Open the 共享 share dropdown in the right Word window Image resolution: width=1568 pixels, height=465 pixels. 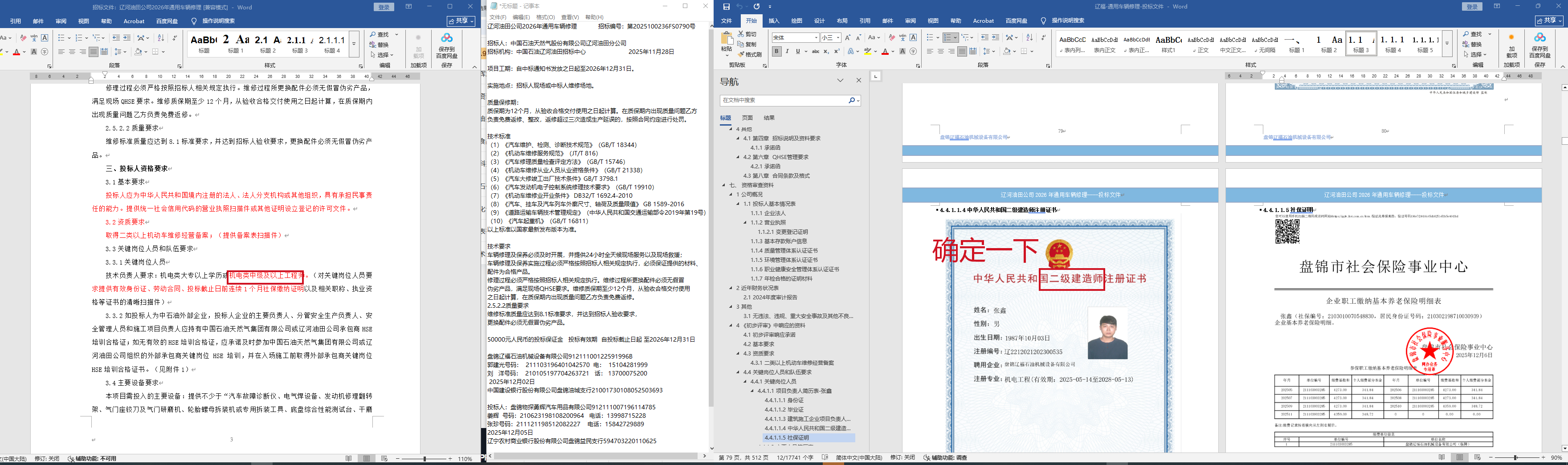click(1549, 20)
